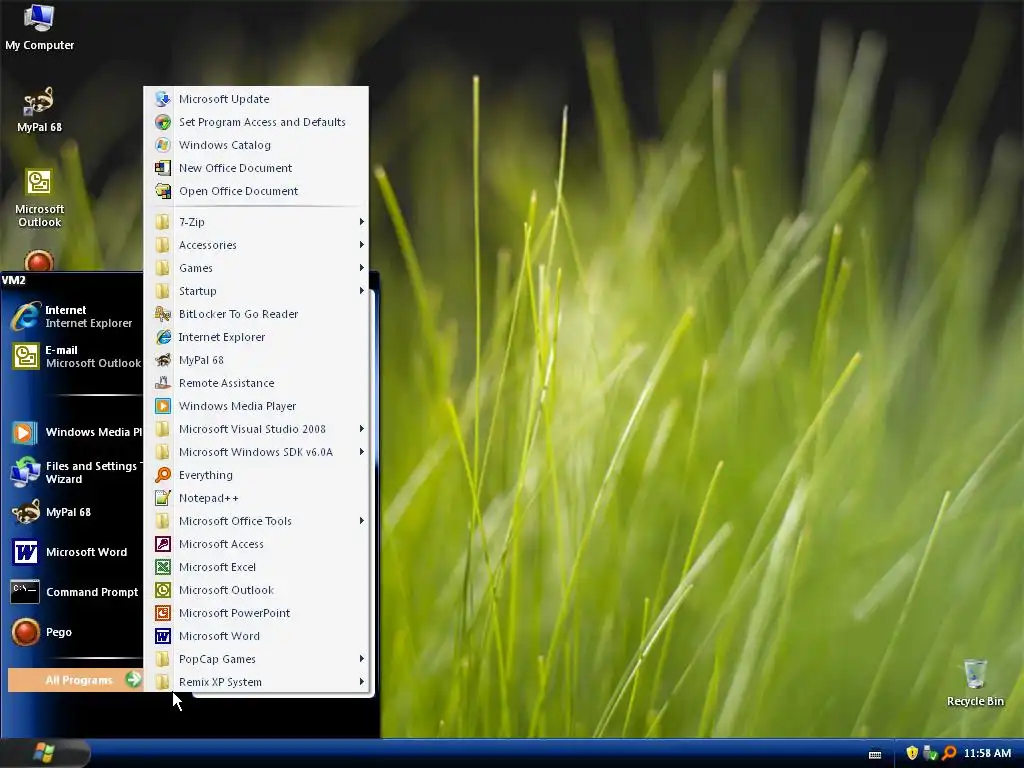Click the BitLocker To Go Reader icon
1024x768 pixels.
[163, 314]
